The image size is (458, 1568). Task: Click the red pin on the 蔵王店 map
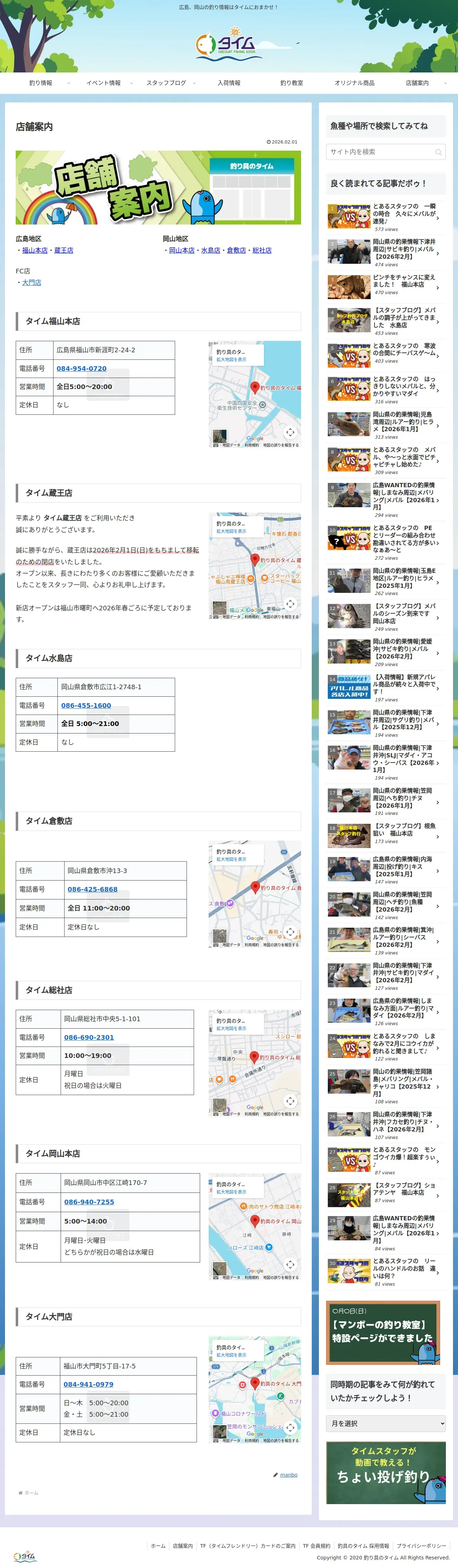[255, 559]
